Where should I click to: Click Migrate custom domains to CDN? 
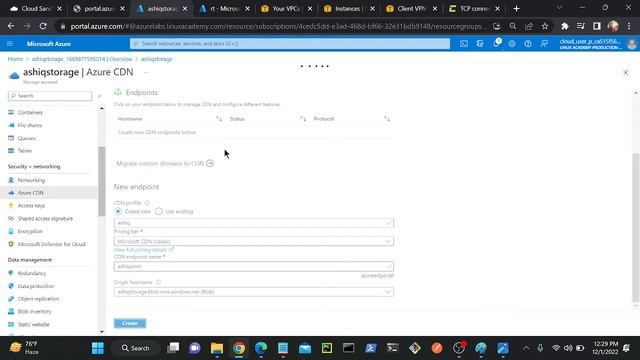[x=165, y=164]
